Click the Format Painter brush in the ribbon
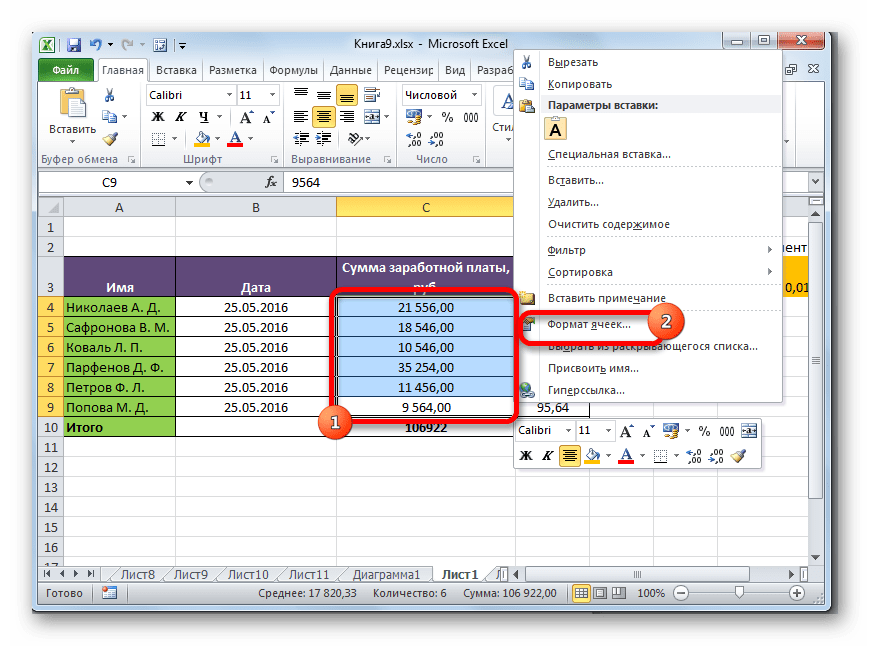 click(110, 139)
